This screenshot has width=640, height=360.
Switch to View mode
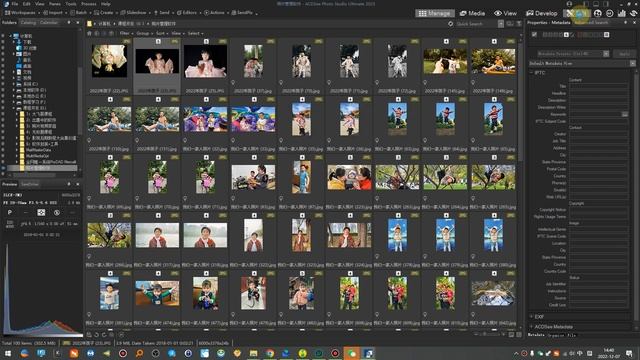[x=505, y=13]
